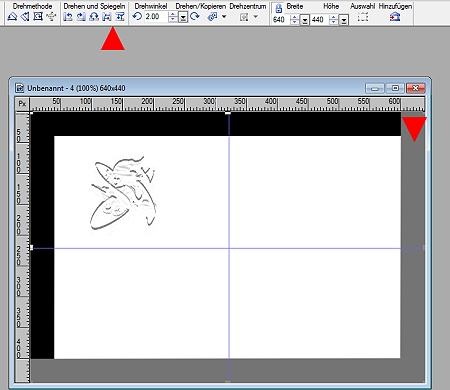This screenshot has height=390, width=450.
Task: Open the Höhe slider dropdown
Action: coord(344,21)
